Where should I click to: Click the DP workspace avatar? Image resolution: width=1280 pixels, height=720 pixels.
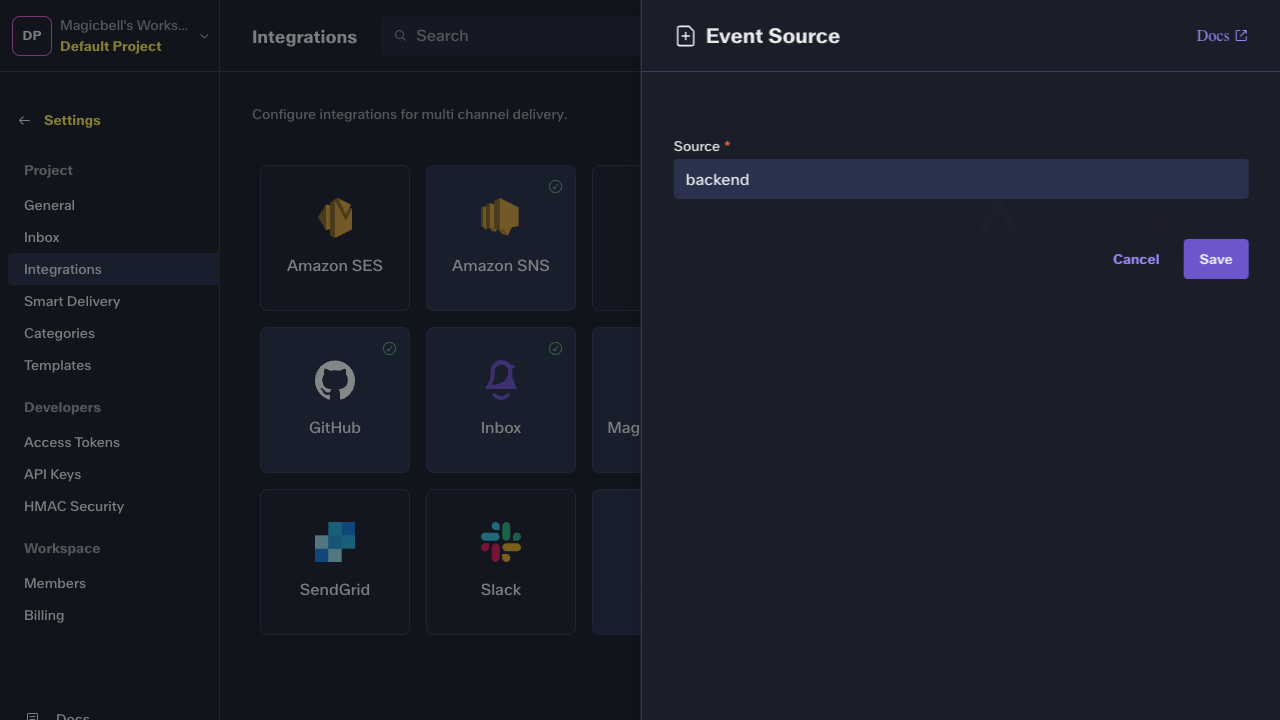coord(32,36)
